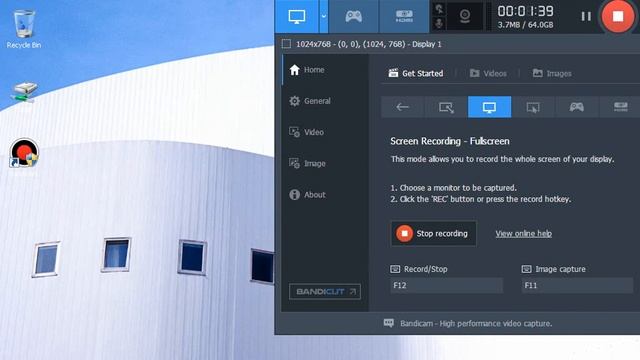The height and width of the screenshot is (360, 640).
Task: Select the Bandicam shortcut on desktop
Action: tap(24, 153)
